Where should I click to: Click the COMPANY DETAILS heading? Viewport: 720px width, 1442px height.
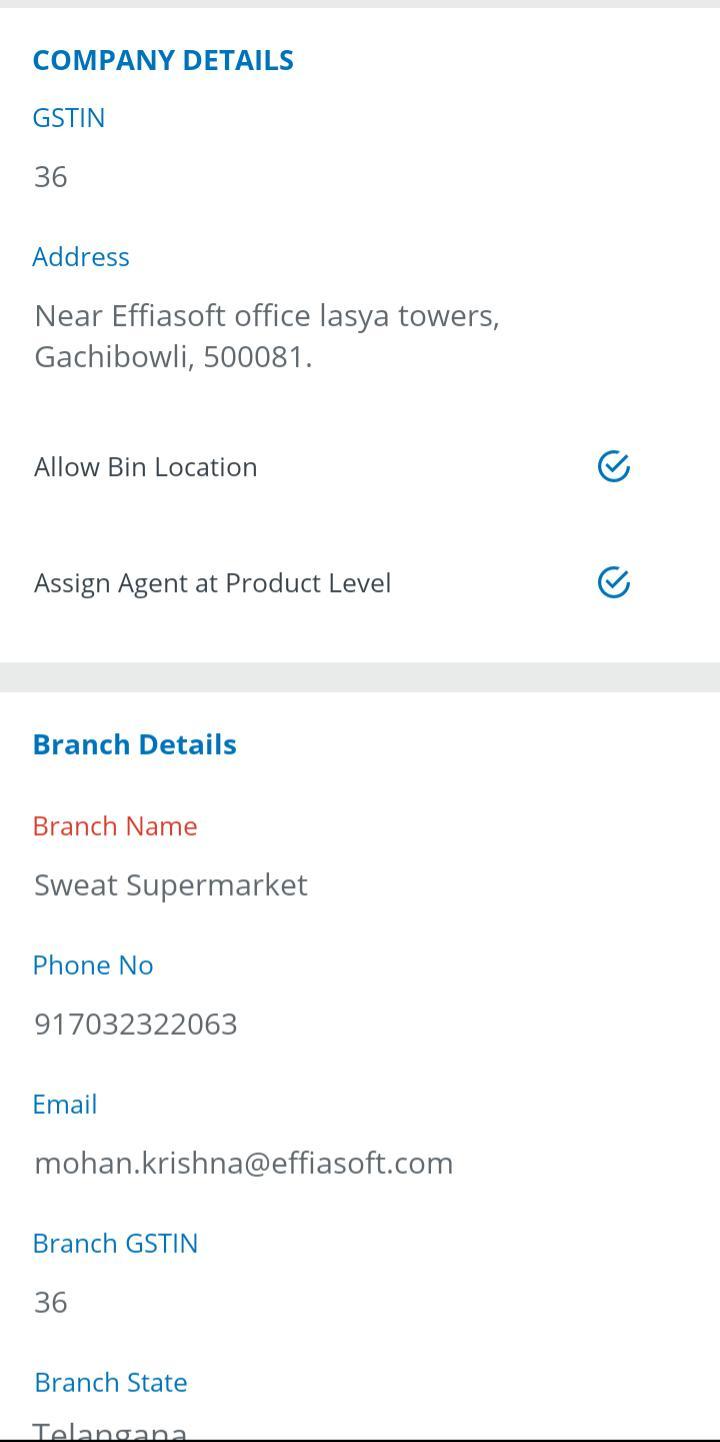tap(163, 60)
